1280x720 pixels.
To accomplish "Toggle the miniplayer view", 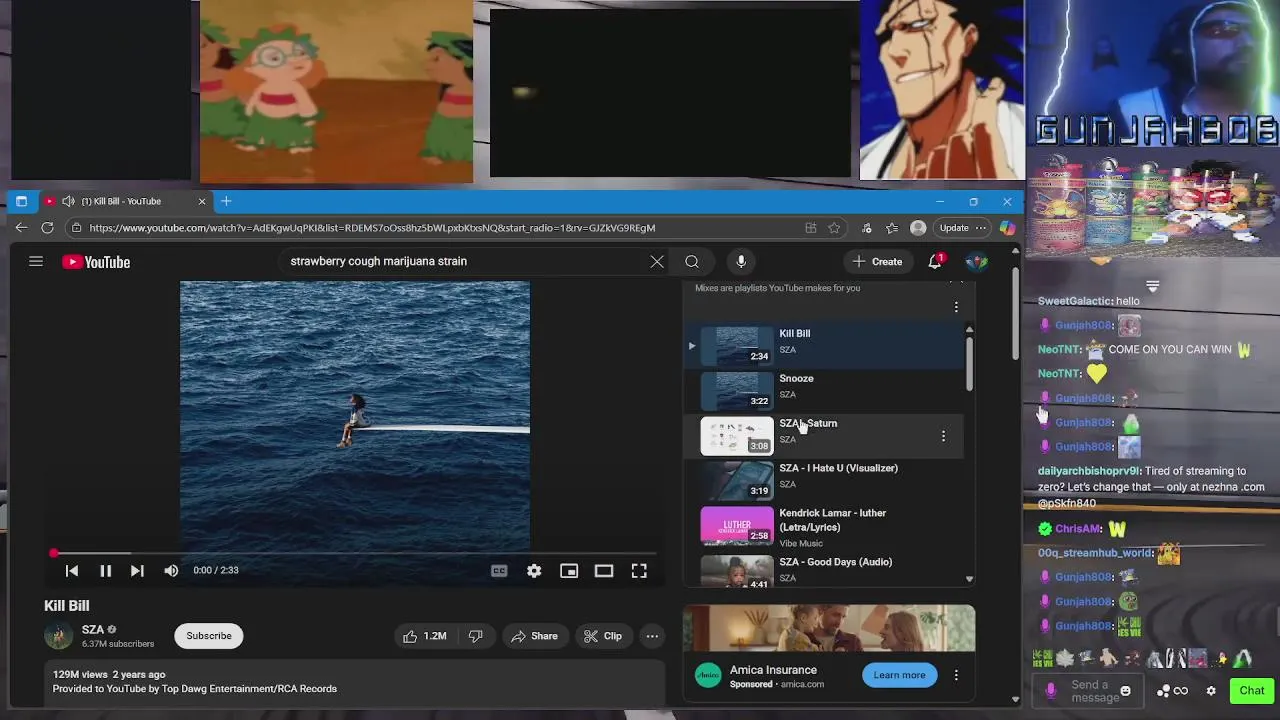I will (569, 571).
